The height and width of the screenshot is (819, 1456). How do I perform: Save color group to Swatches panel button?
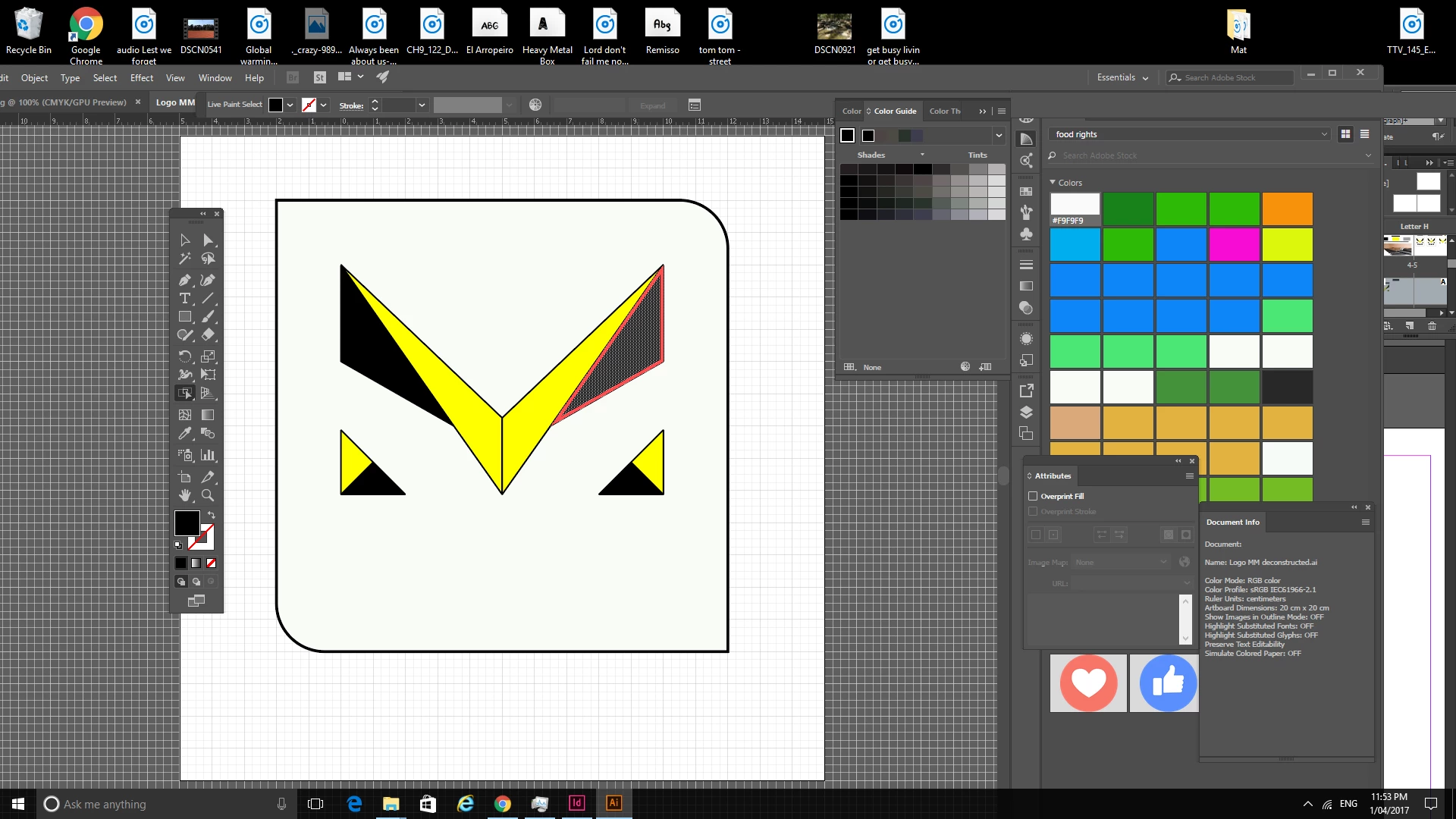(985, 367)
